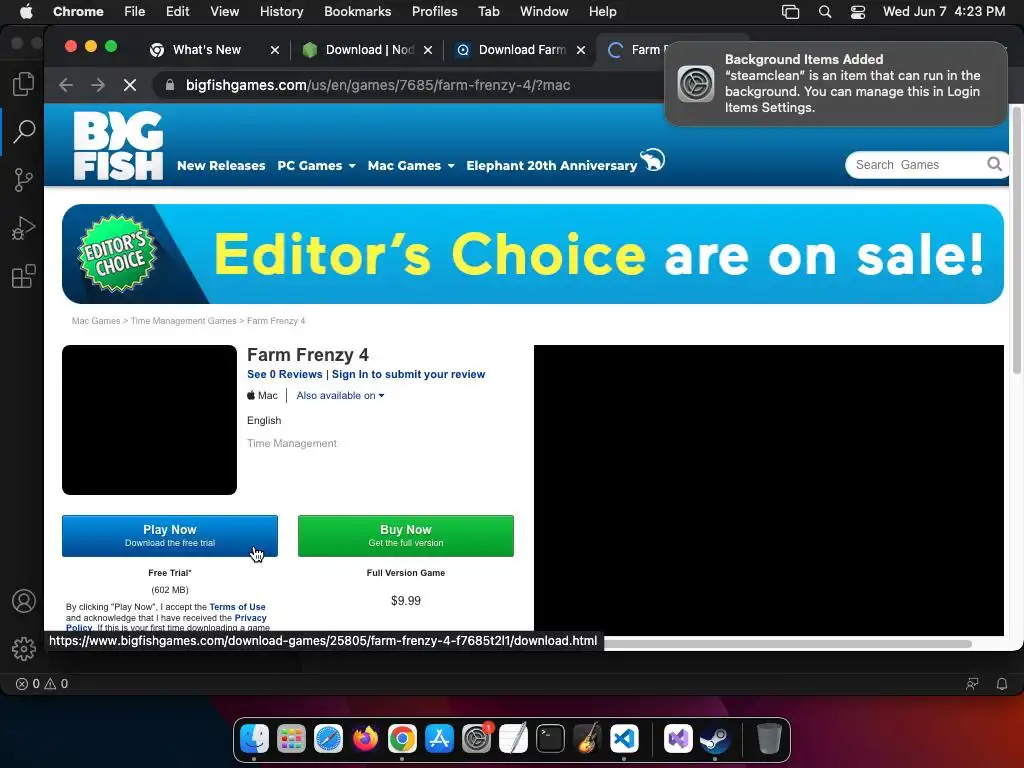Image resolution: width=1024 pixels, height=768 pixels.
Task: Switch to Download | Node tab
Action: tap(370, 50)
